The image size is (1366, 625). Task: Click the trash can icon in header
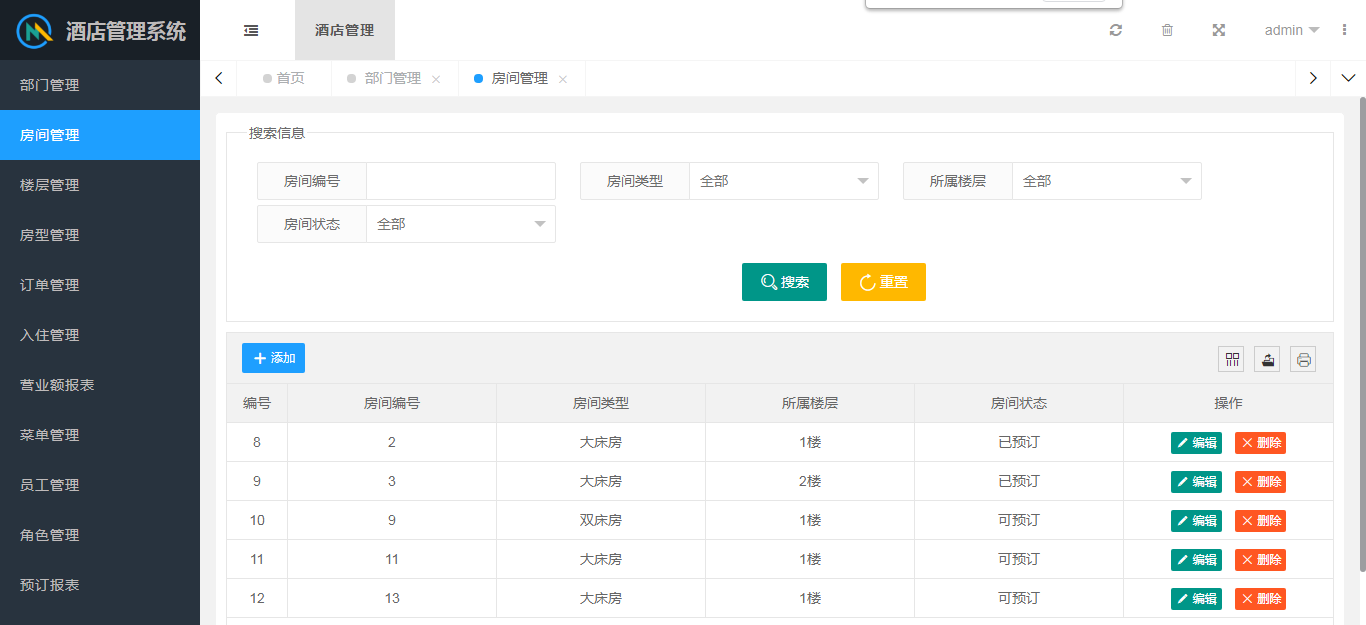[x=1167, y=30]
